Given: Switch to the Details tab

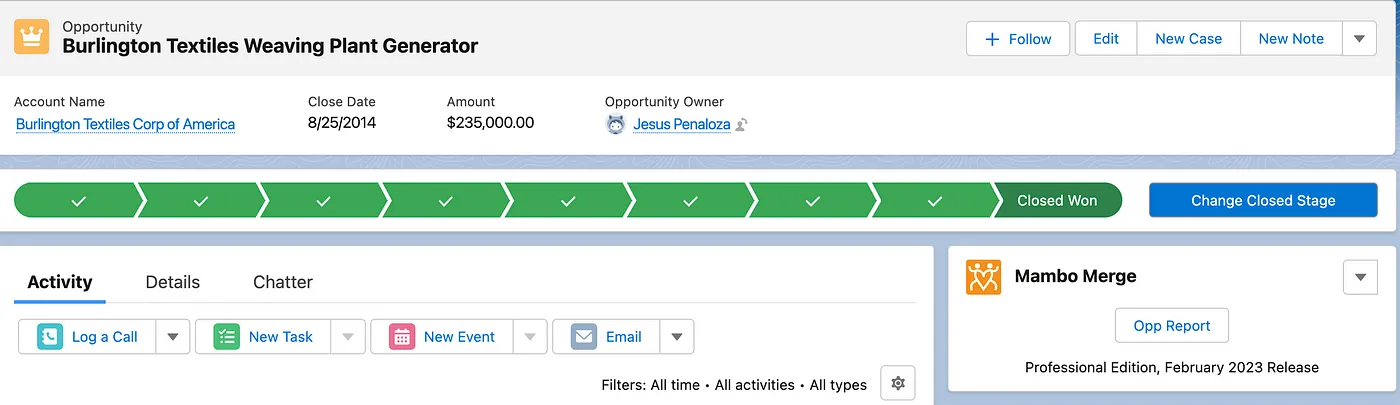Looking at the screenshot, I should (173, 282).
